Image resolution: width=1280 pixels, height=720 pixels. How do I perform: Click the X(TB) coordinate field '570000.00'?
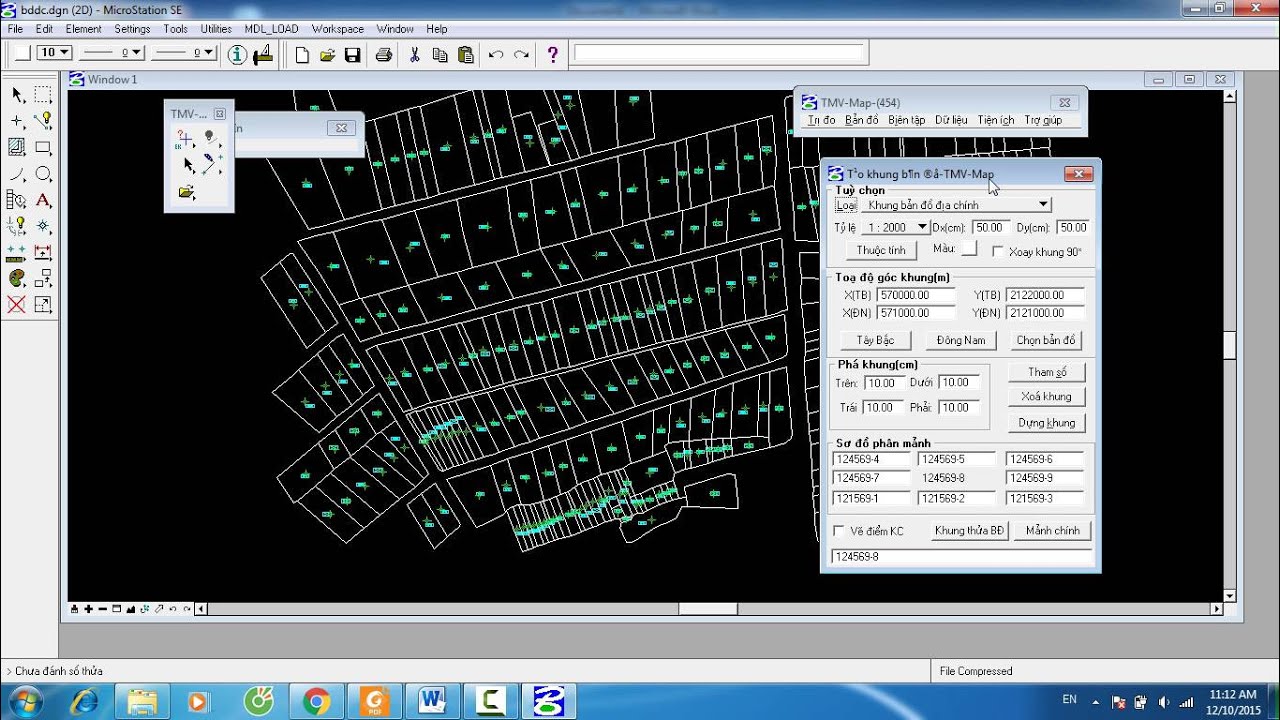(x=915, y=296)
